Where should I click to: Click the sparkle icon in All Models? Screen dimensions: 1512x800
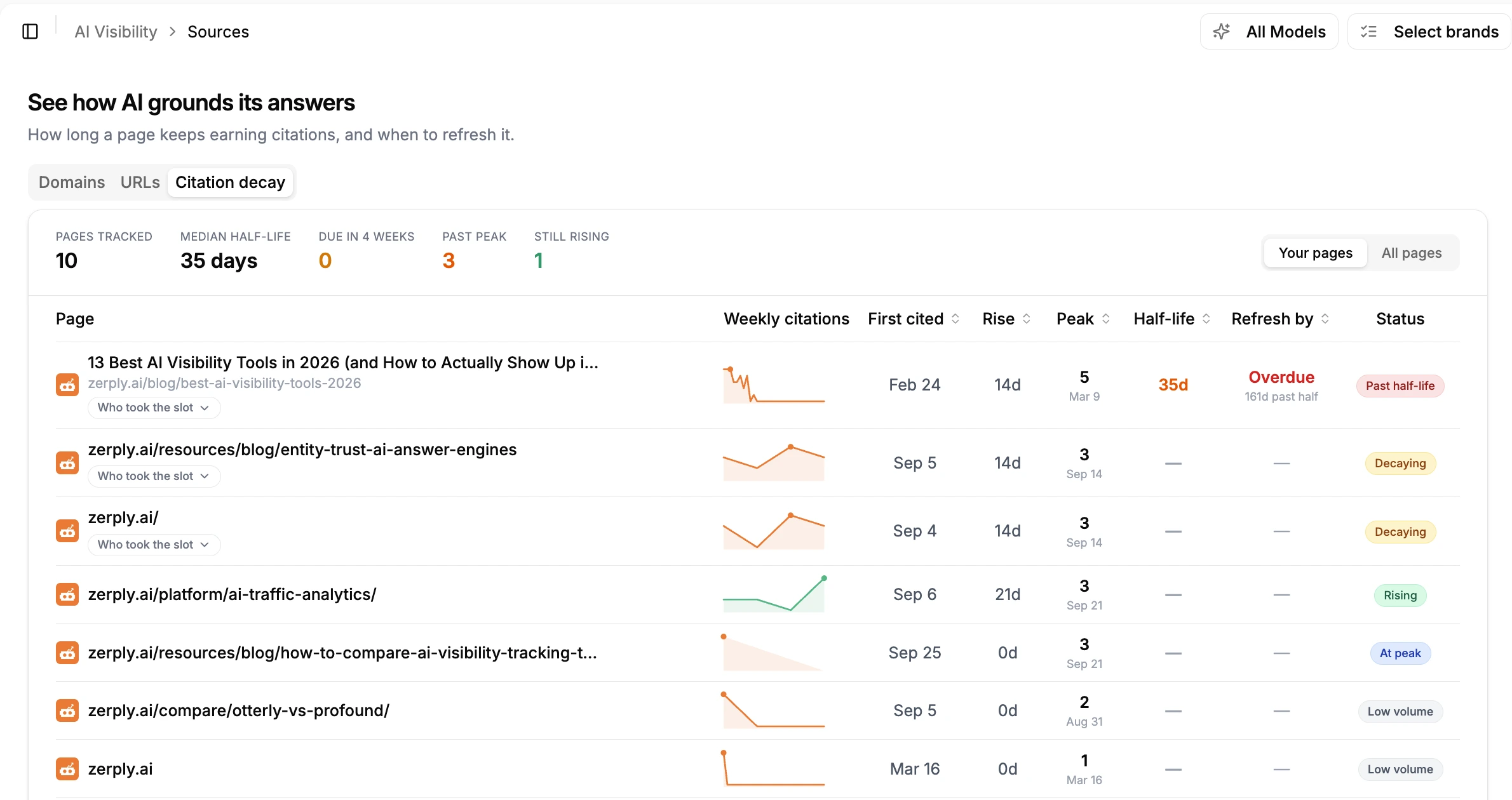pyautogui.click(x=1221, y=32)
